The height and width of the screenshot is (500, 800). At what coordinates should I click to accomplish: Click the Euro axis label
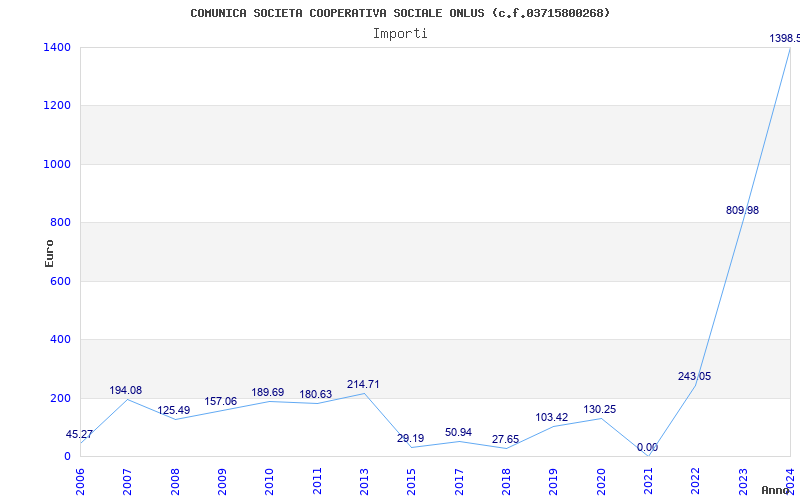point(49,254)
